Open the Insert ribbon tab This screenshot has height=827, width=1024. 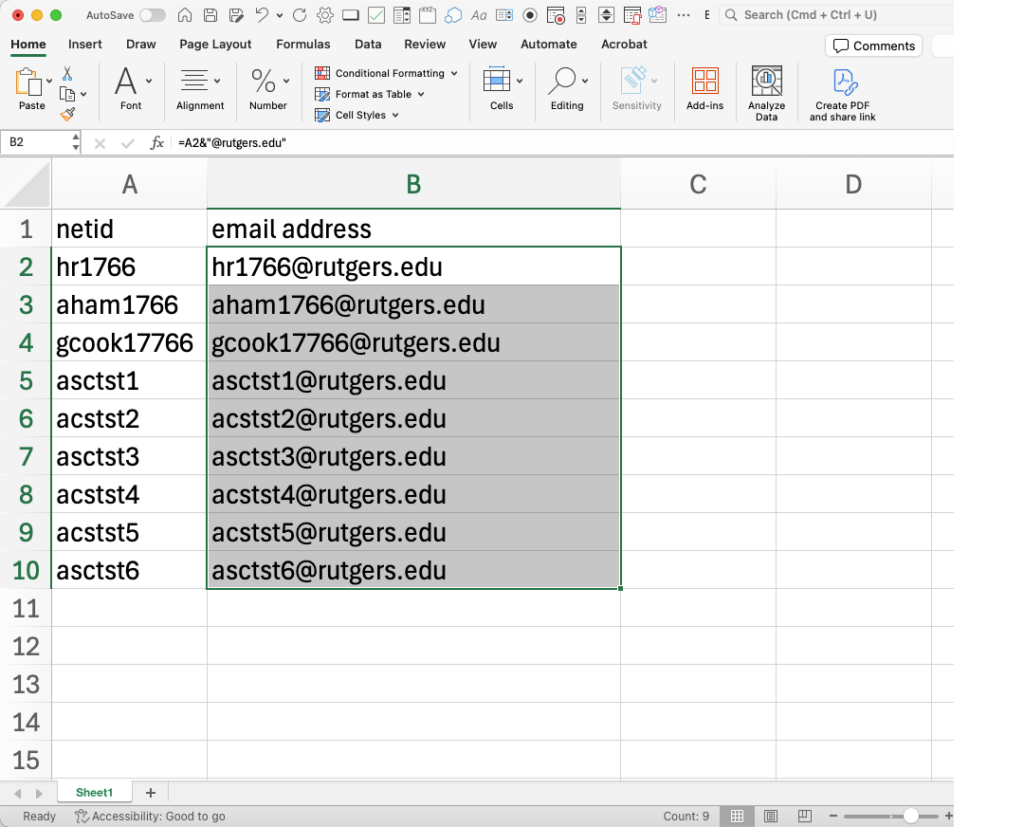click(x=85, y=44)
